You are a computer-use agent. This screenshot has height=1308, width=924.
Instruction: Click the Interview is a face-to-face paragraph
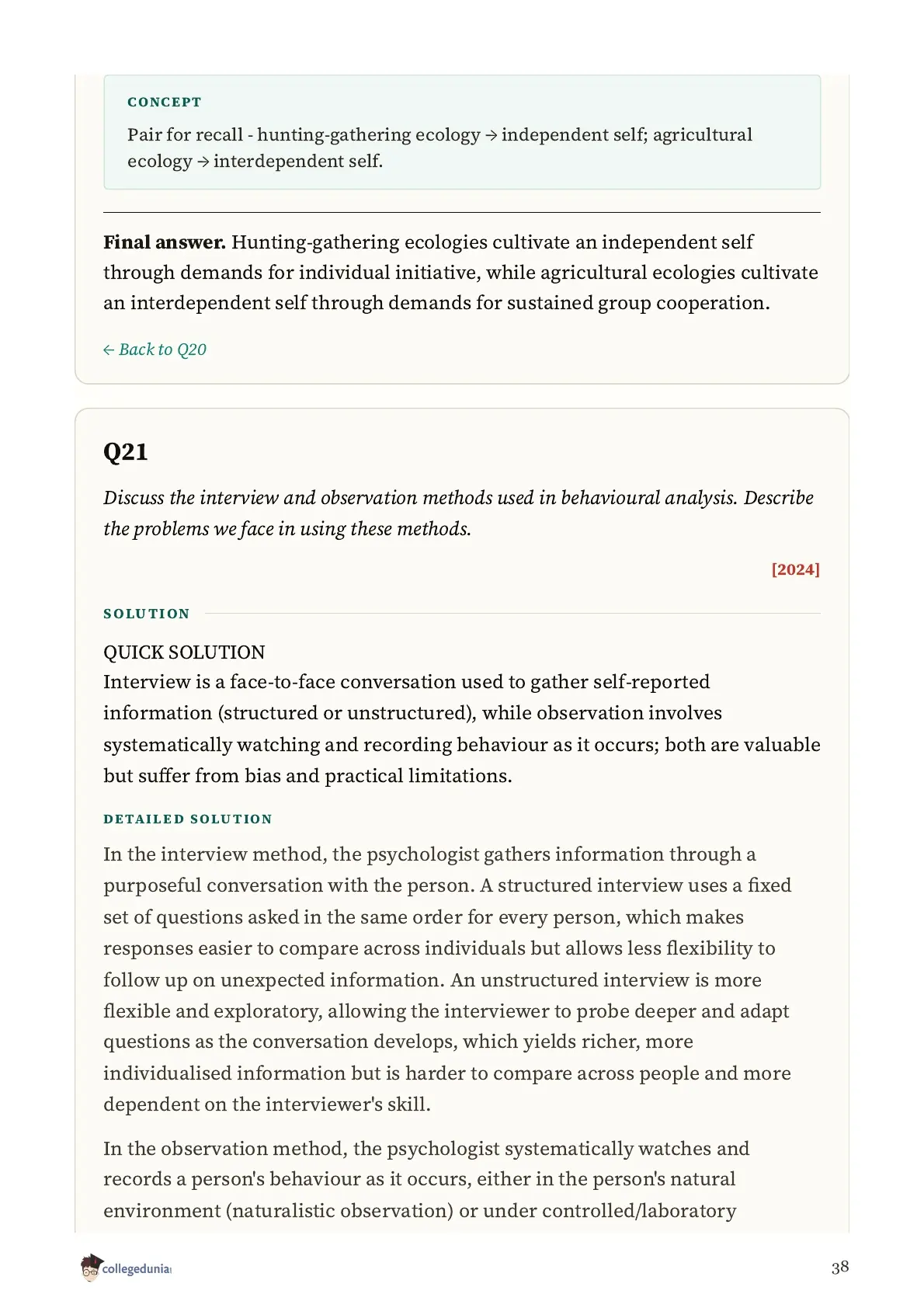click(462, 729)
